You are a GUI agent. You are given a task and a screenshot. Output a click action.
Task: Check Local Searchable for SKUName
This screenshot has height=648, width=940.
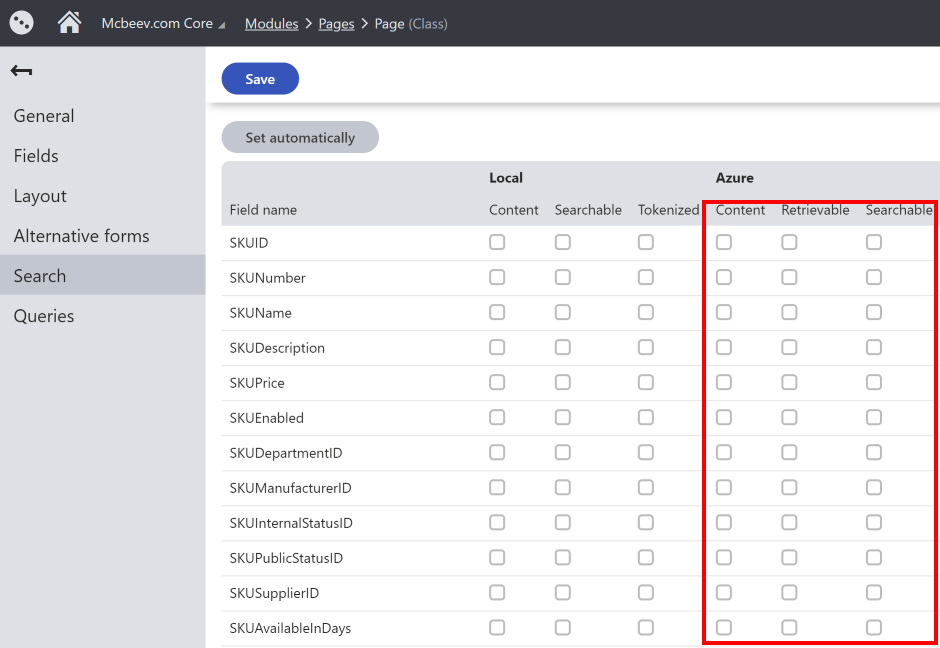[x=563, y=312]
